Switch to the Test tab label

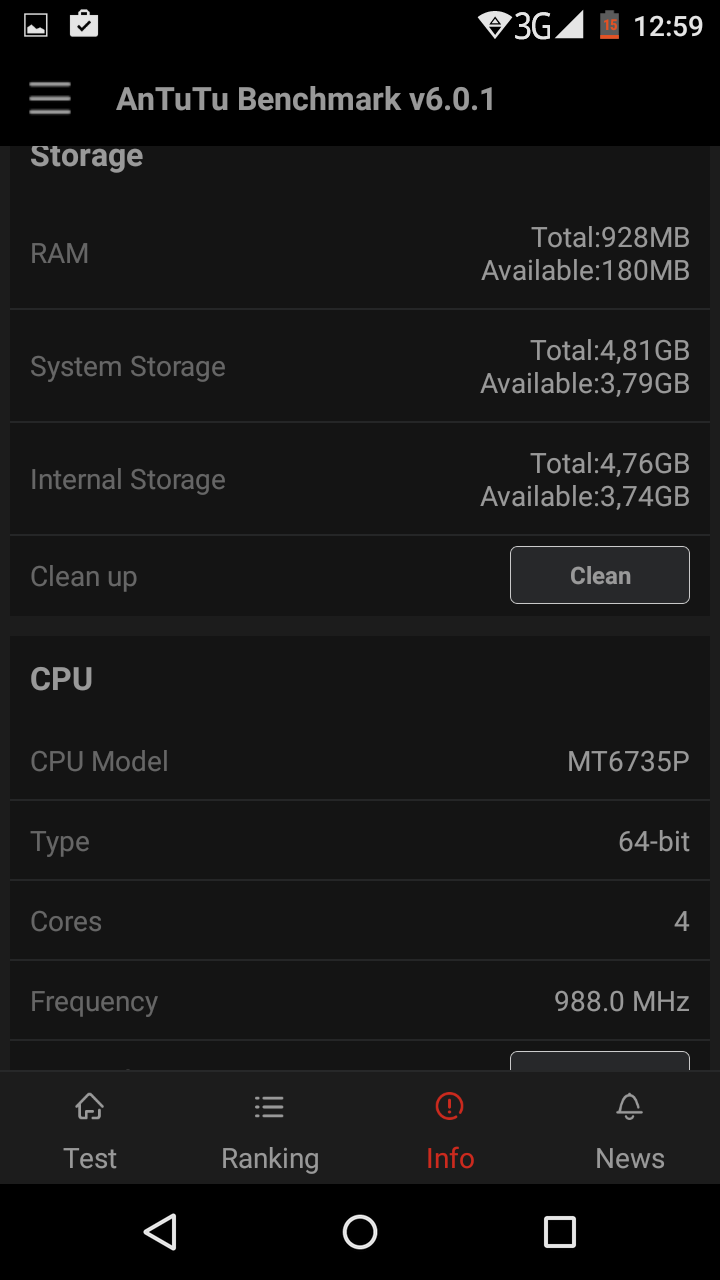(90, 1158)
